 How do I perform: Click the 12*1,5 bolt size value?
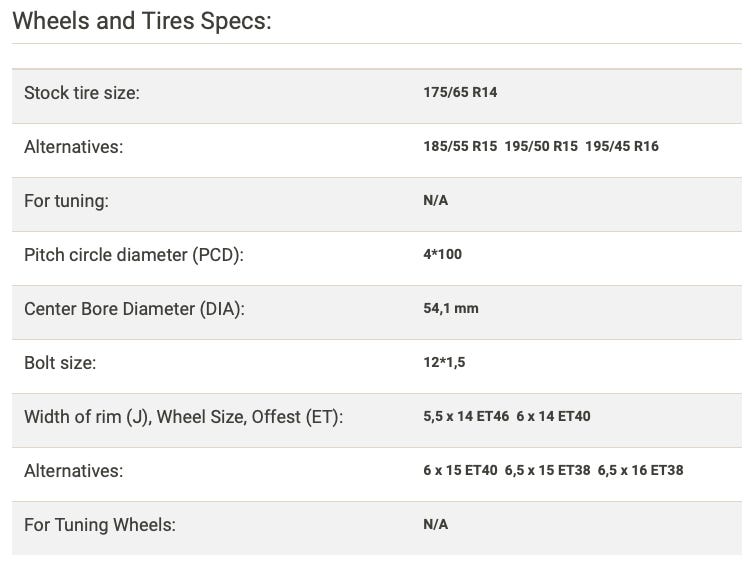(x=444, y=362)
